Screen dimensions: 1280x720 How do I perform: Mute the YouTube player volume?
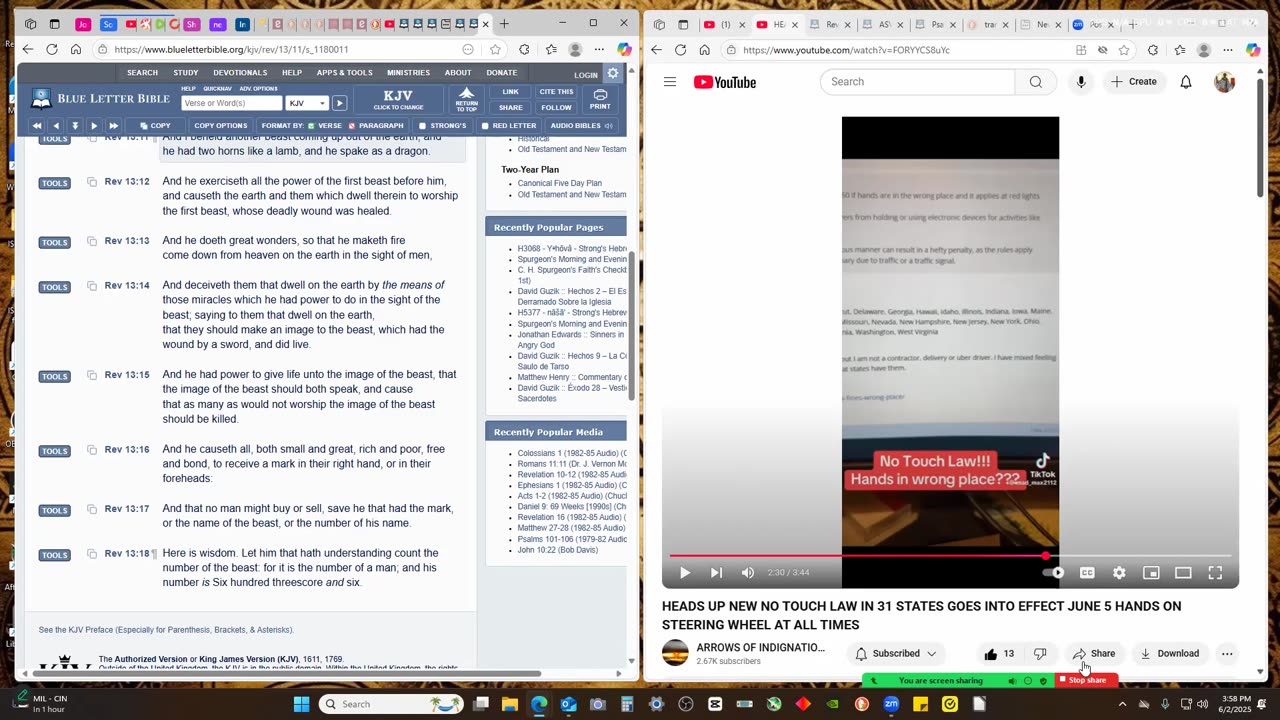click(x=748, y=573)
